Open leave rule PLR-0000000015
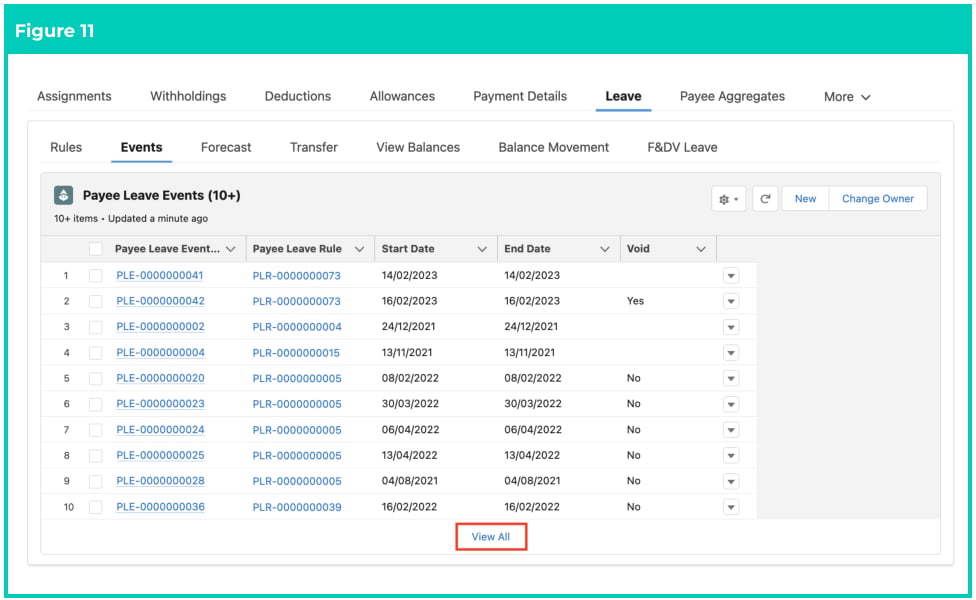 (296, 353)
